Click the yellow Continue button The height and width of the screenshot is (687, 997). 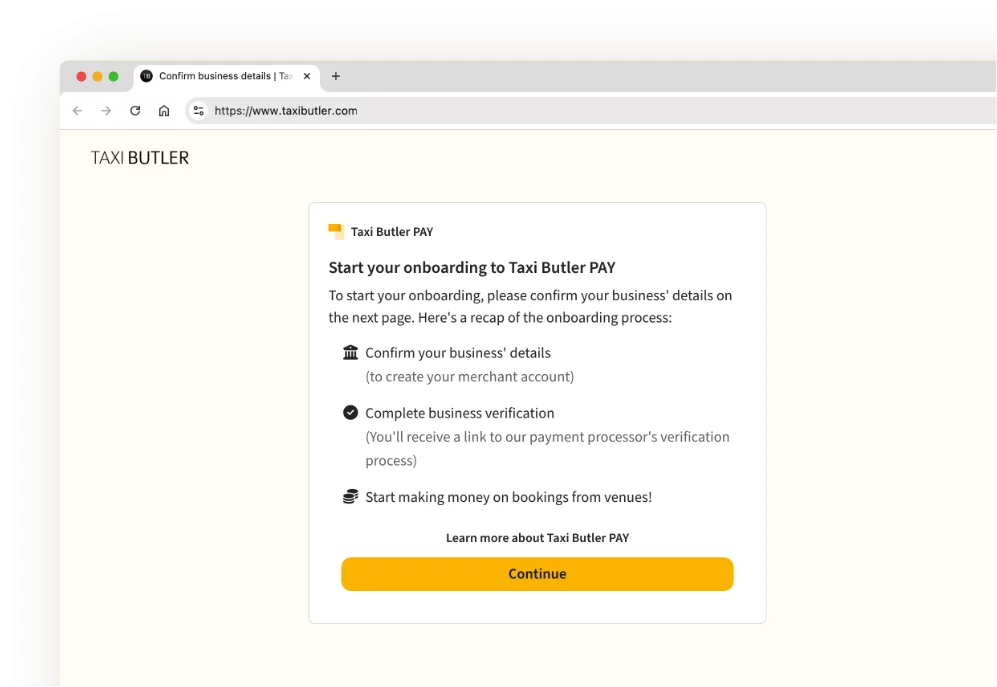click(537, 574)
